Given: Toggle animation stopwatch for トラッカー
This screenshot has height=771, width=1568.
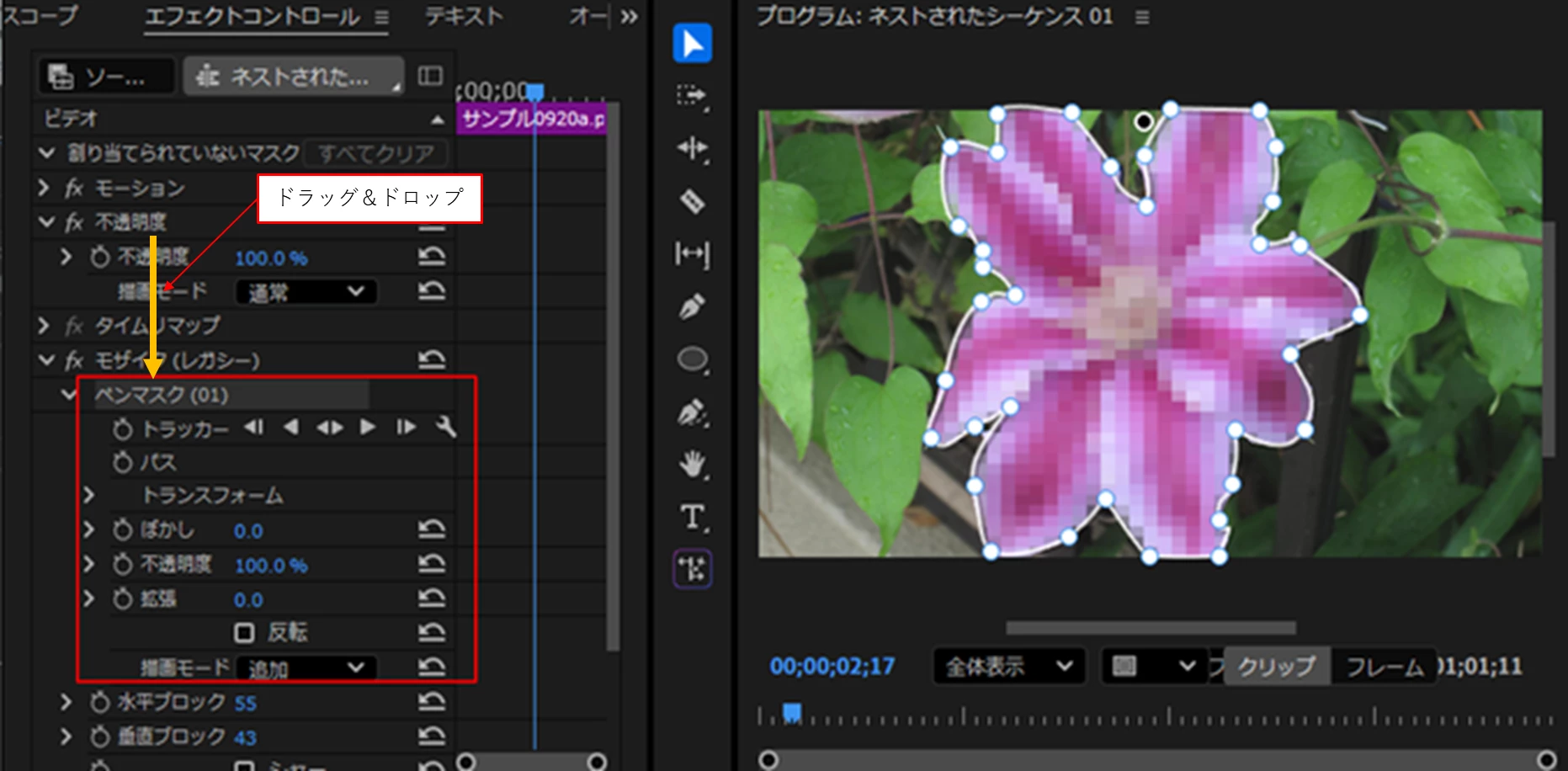Looking at the screenshot, I should (123, 429).
